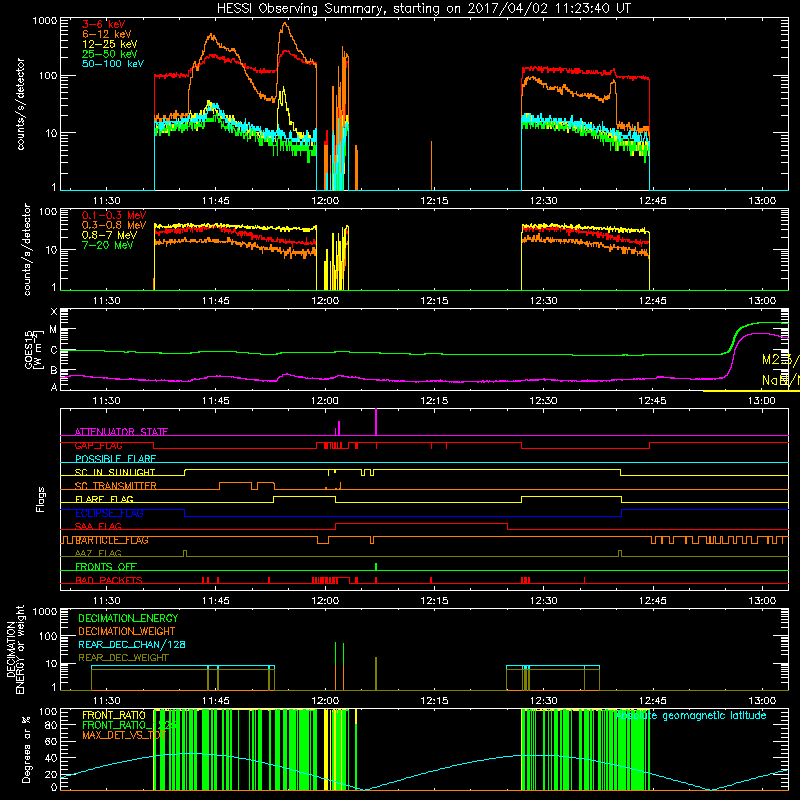Click the green FRONTS_OFF spike marker
800x800 pixels.
click(376, 567)
